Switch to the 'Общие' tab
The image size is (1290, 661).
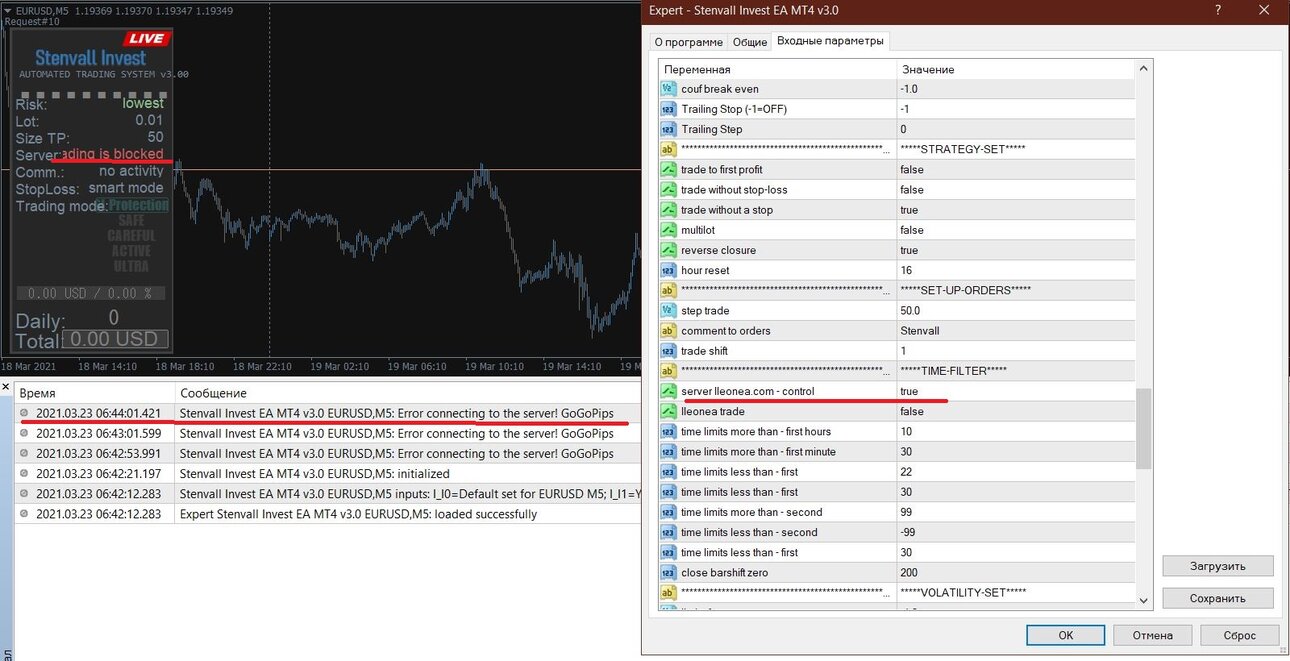pyautogui.click(x=750, y=42)
